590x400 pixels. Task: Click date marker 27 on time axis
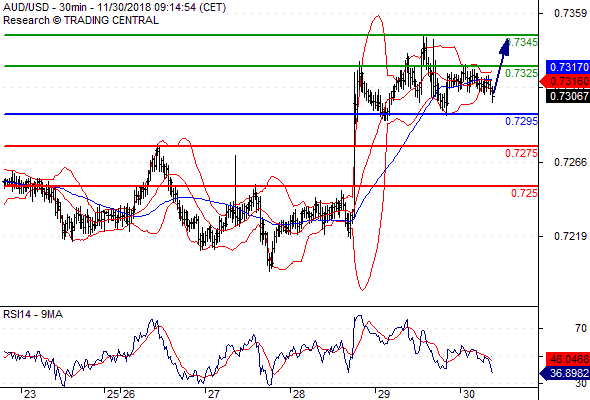pos(214,394)
